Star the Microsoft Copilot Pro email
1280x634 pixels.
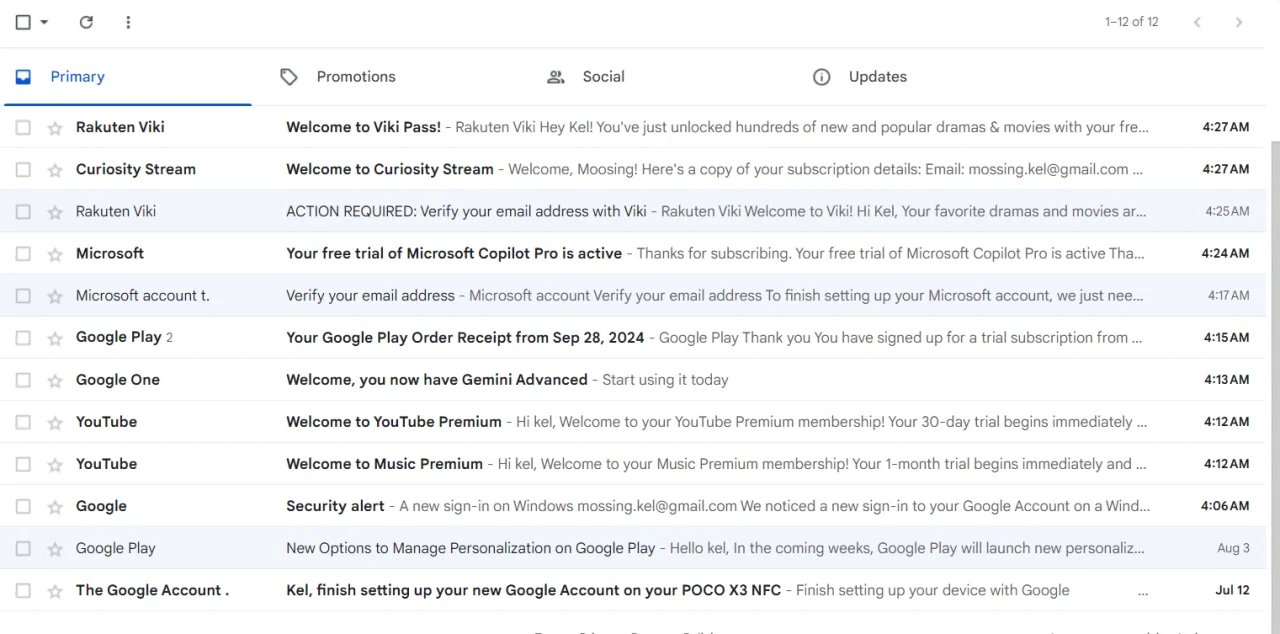pyautogui.click(x=55, y=254)
